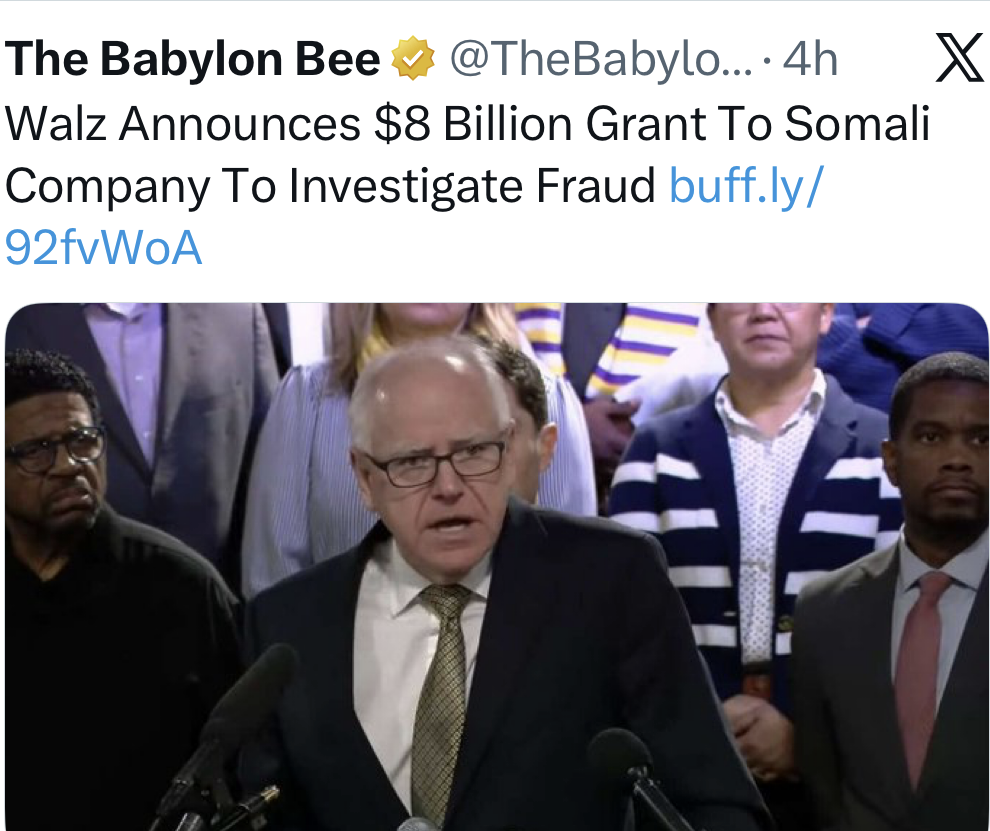Open the 4h post timestamp
The image size is (990, 831).
810,61
